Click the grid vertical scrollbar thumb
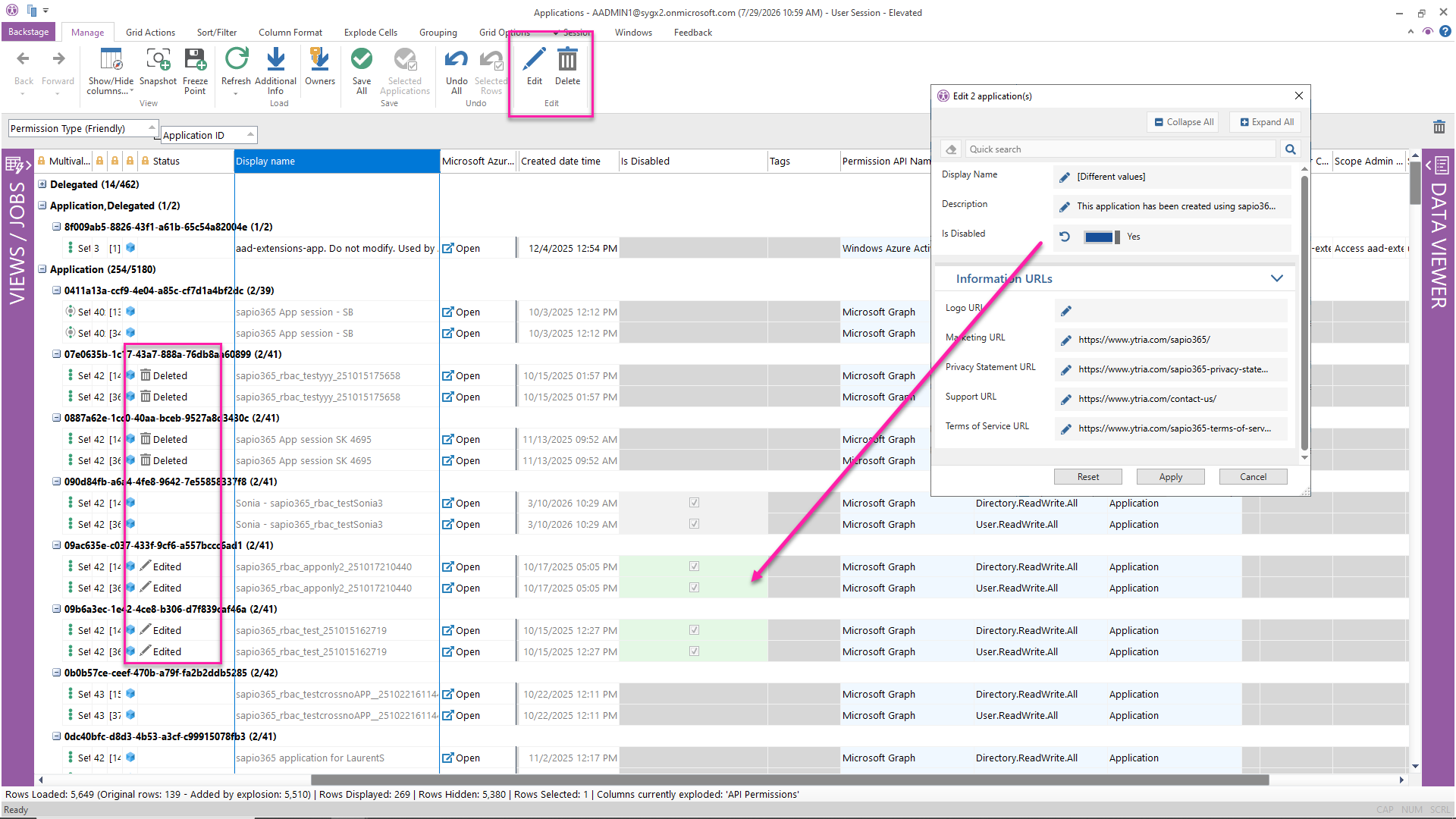Screen dimensions: 1456x819 click(1415, 183)
